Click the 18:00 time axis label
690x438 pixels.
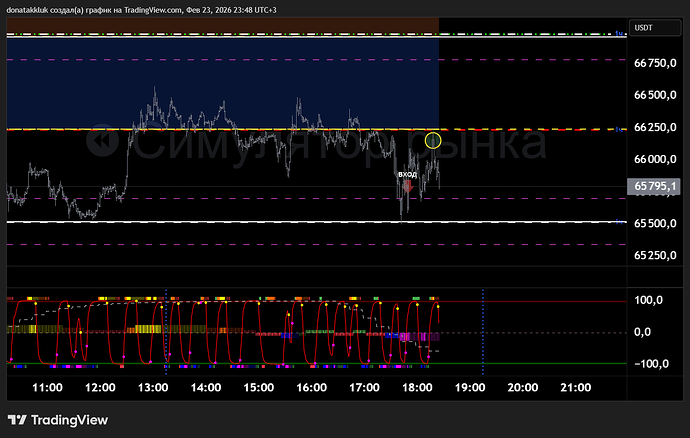pyautogui.click(x=417, y=387)
